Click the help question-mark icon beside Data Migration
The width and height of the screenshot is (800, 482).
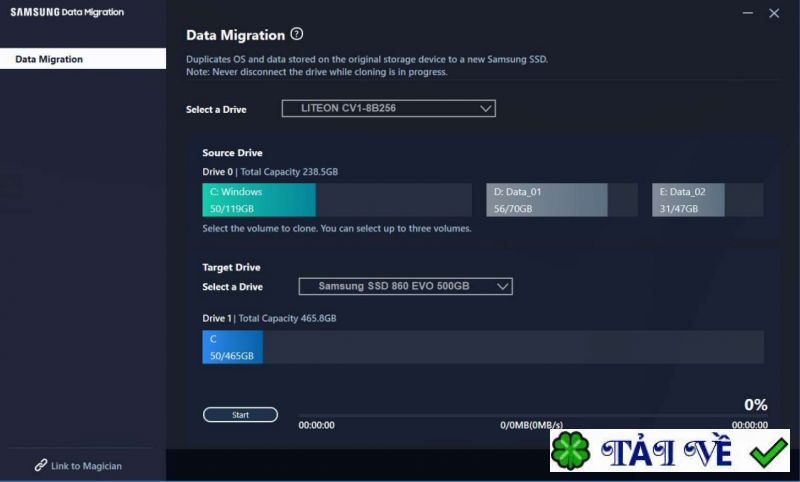pyautogui.click(x=296, y=34)
